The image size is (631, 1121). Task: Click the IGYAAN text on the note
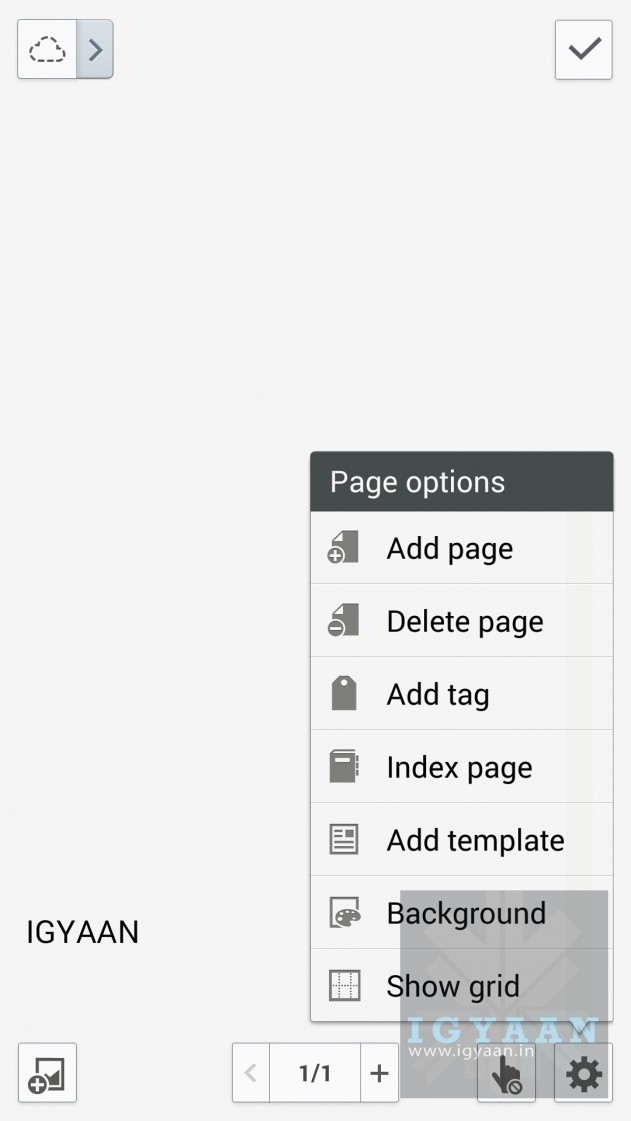(x=82, y=932)
